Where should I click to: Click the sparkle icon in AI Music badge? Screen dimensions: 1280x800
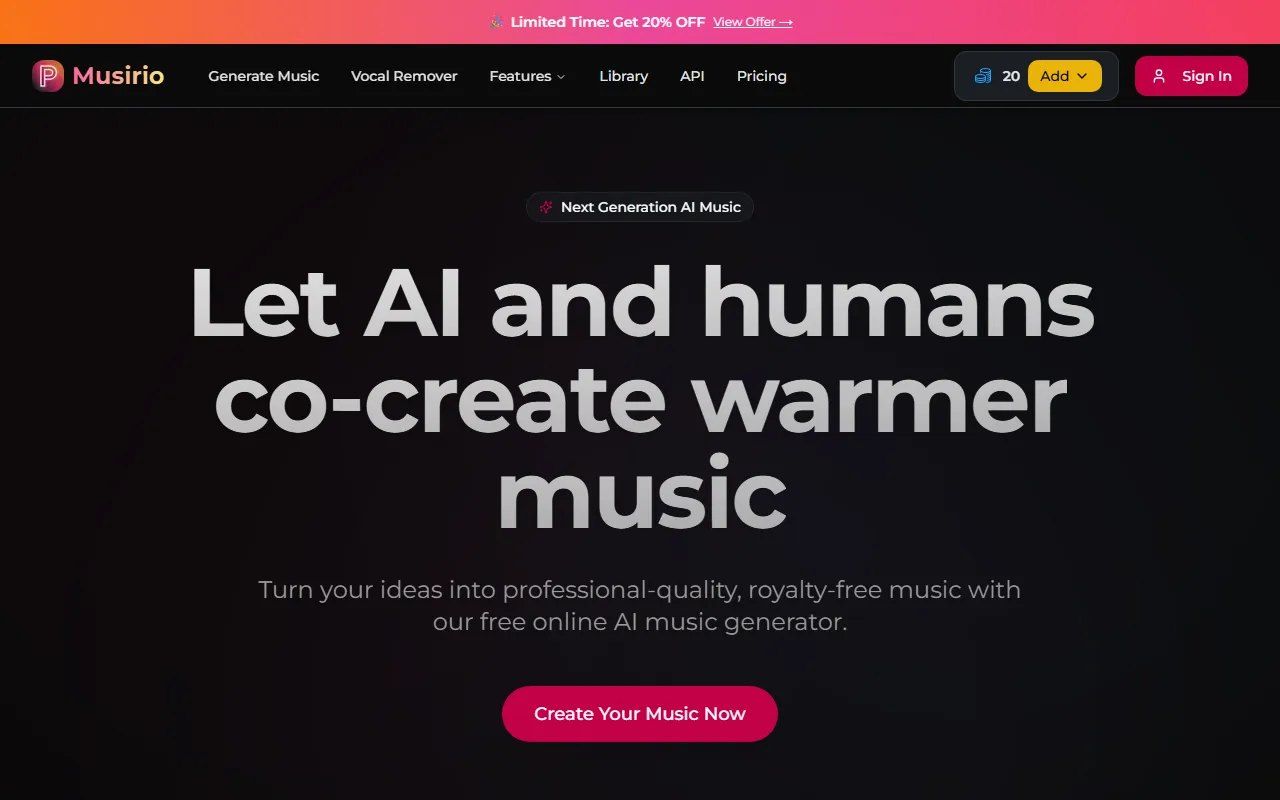(546, 207)
